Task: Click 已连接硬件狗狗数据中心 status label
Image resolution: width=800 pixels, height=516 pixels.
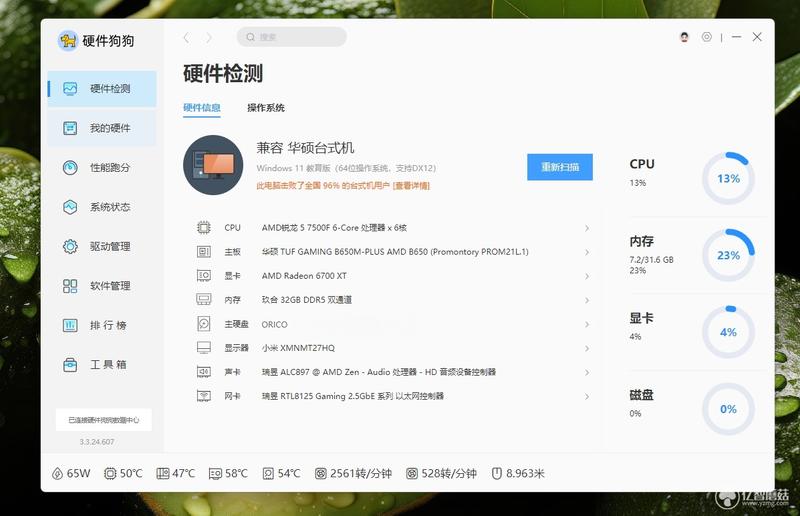Action: coord(104,420)
